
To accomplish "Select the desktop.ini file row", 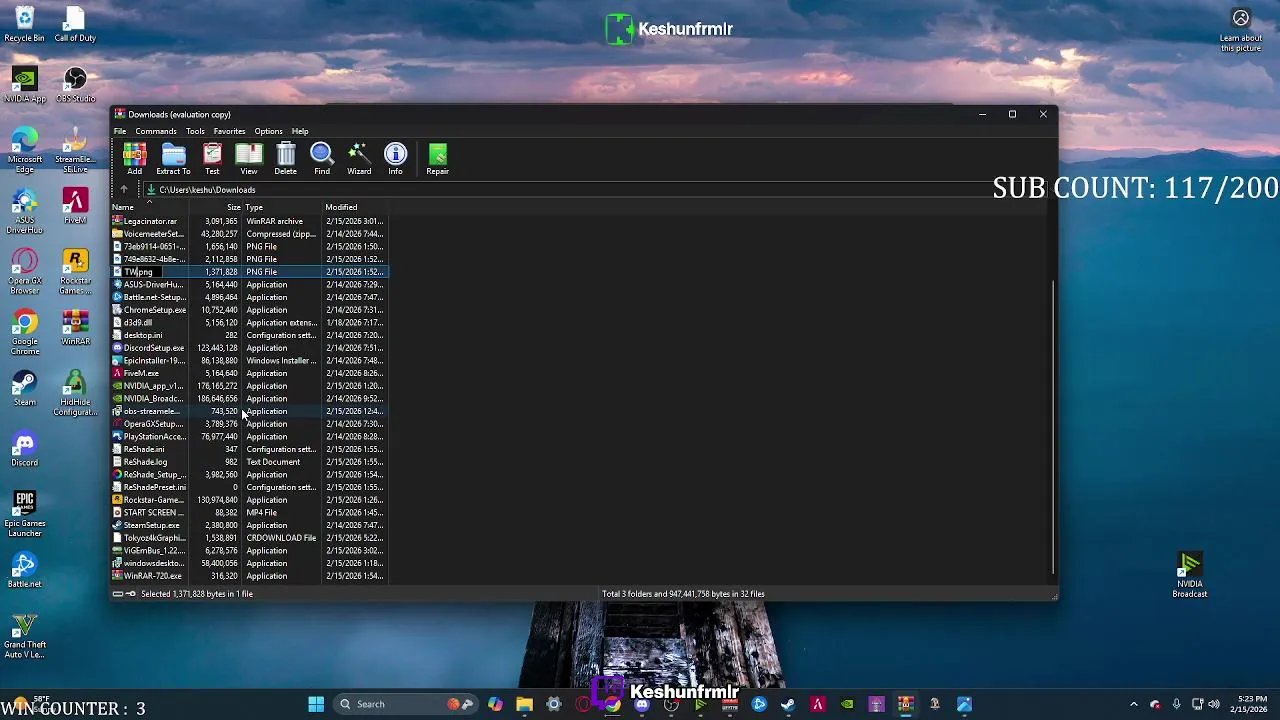I will pyautogui.click(x=248, y=335).
